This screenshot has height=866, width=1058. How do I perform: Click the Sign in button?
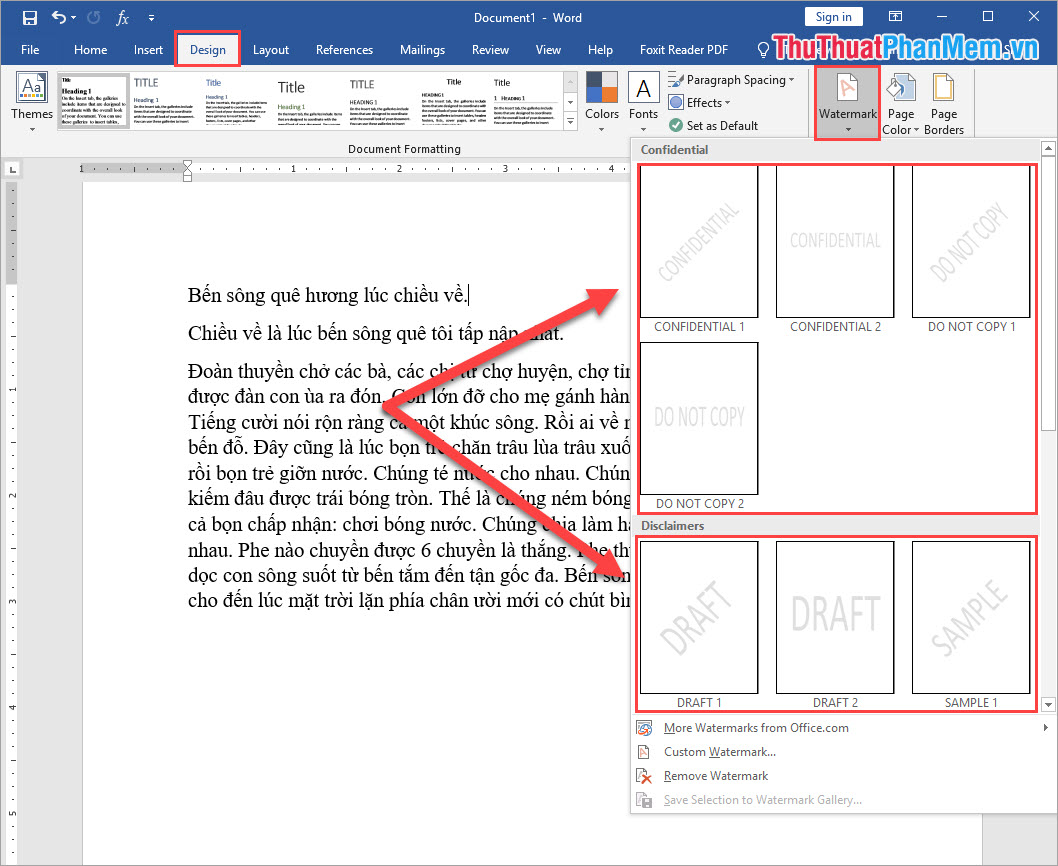coord(833,17)
